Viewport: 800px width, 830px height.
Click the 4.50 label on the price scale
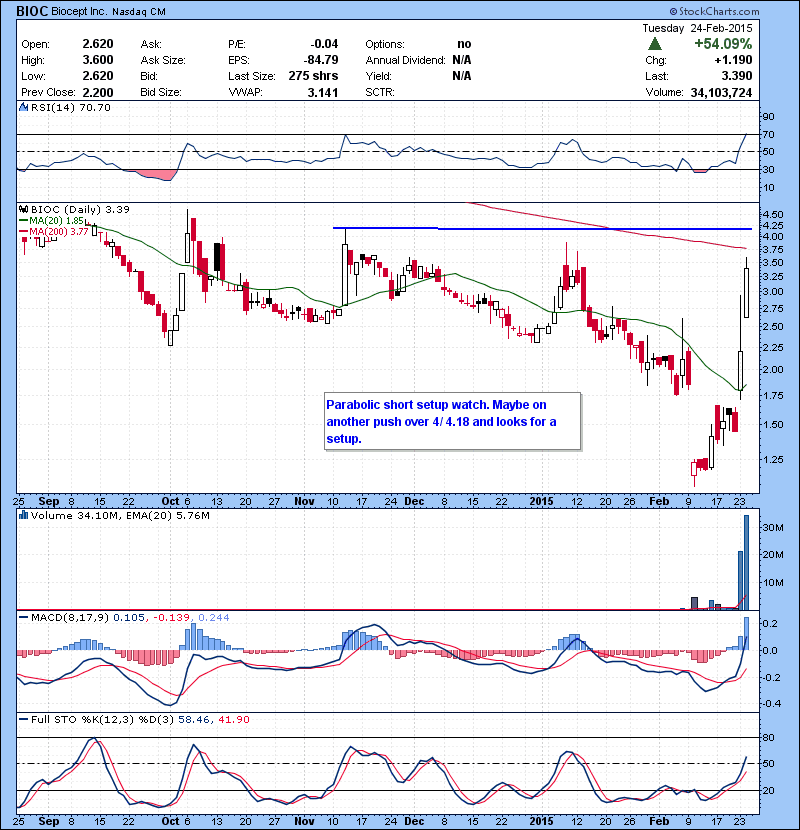coord(774,214)
